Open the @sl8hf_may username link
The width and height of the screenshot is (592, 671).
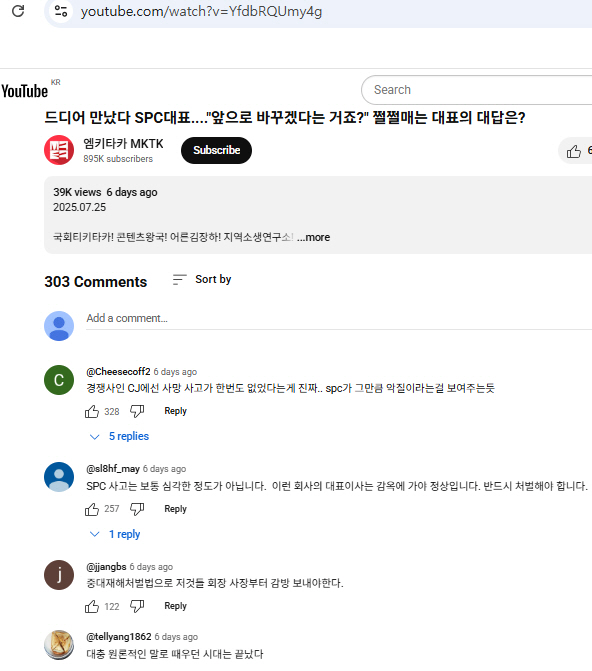click(113, 469)
